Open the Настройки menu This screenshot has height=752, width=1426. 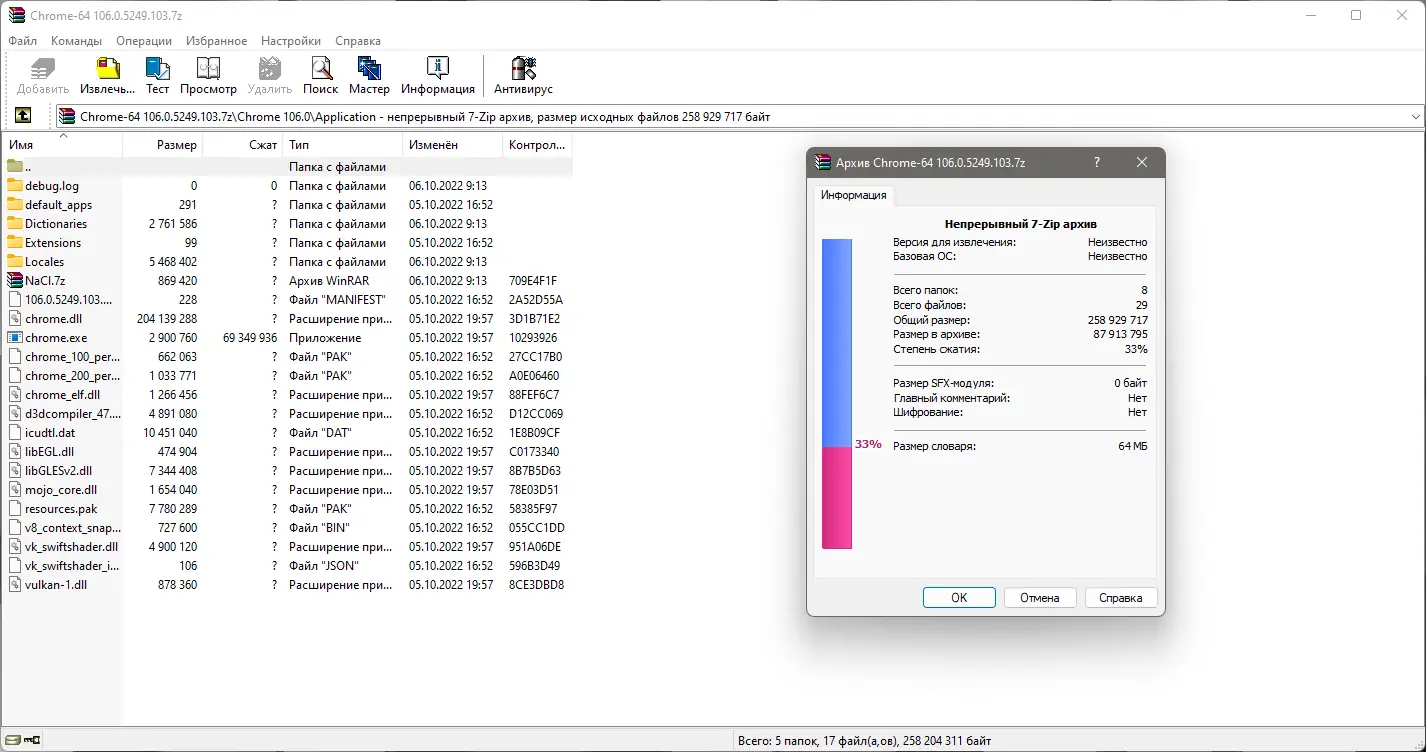point(290,41)
